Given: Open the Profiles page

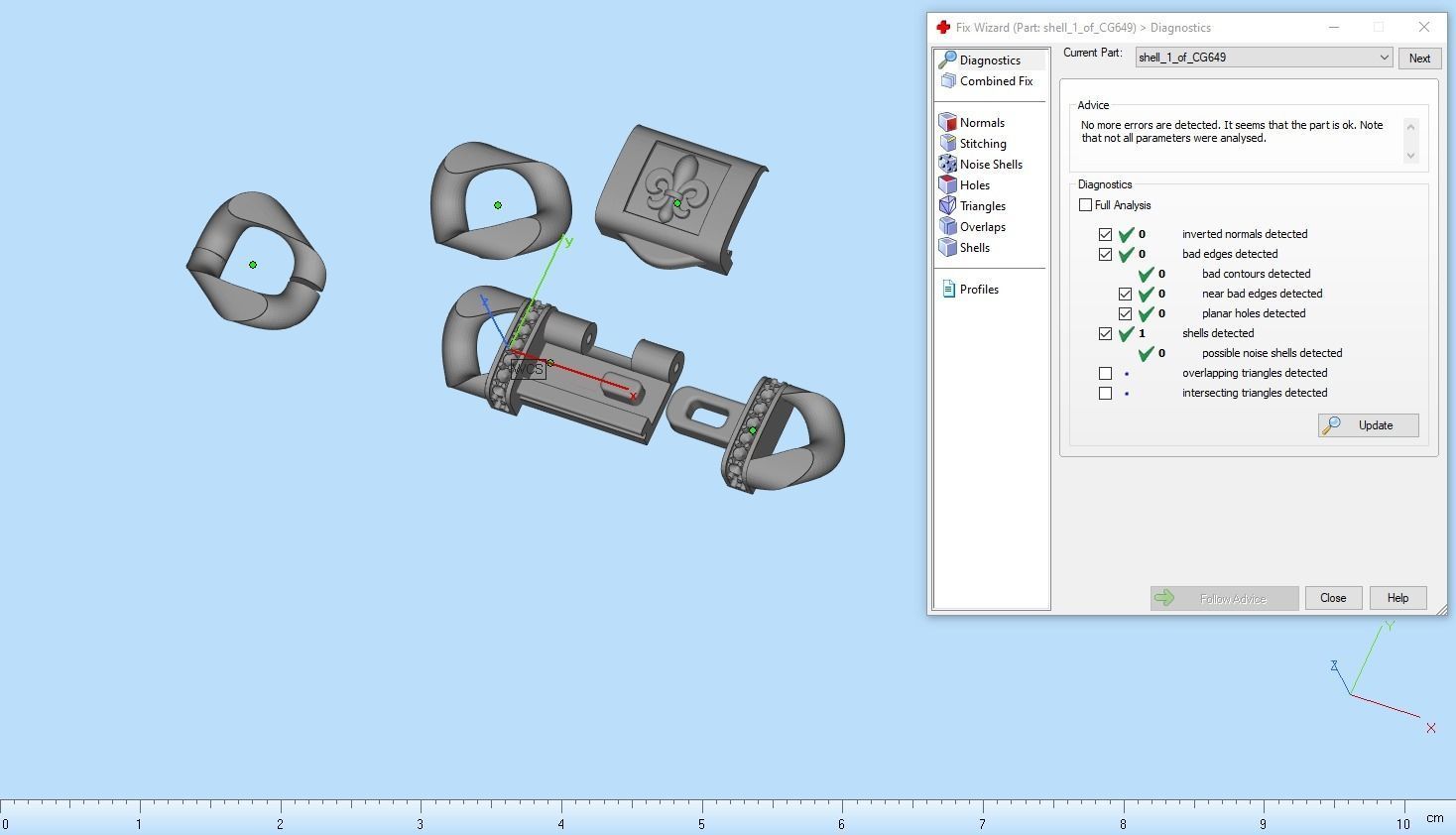Looking at the screenshot, I should pyautogui.click(x=970, y=290).
